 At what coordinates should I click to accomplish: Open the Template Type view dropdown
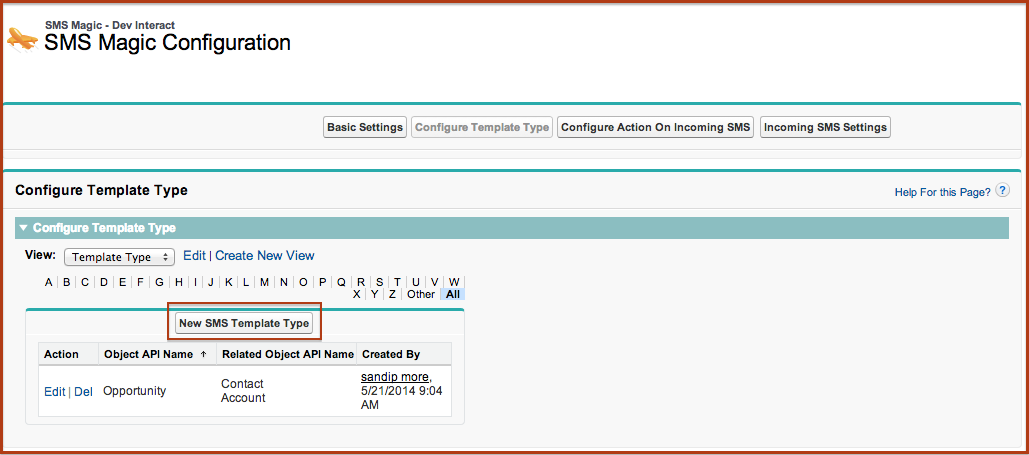(x=119, y=257)
